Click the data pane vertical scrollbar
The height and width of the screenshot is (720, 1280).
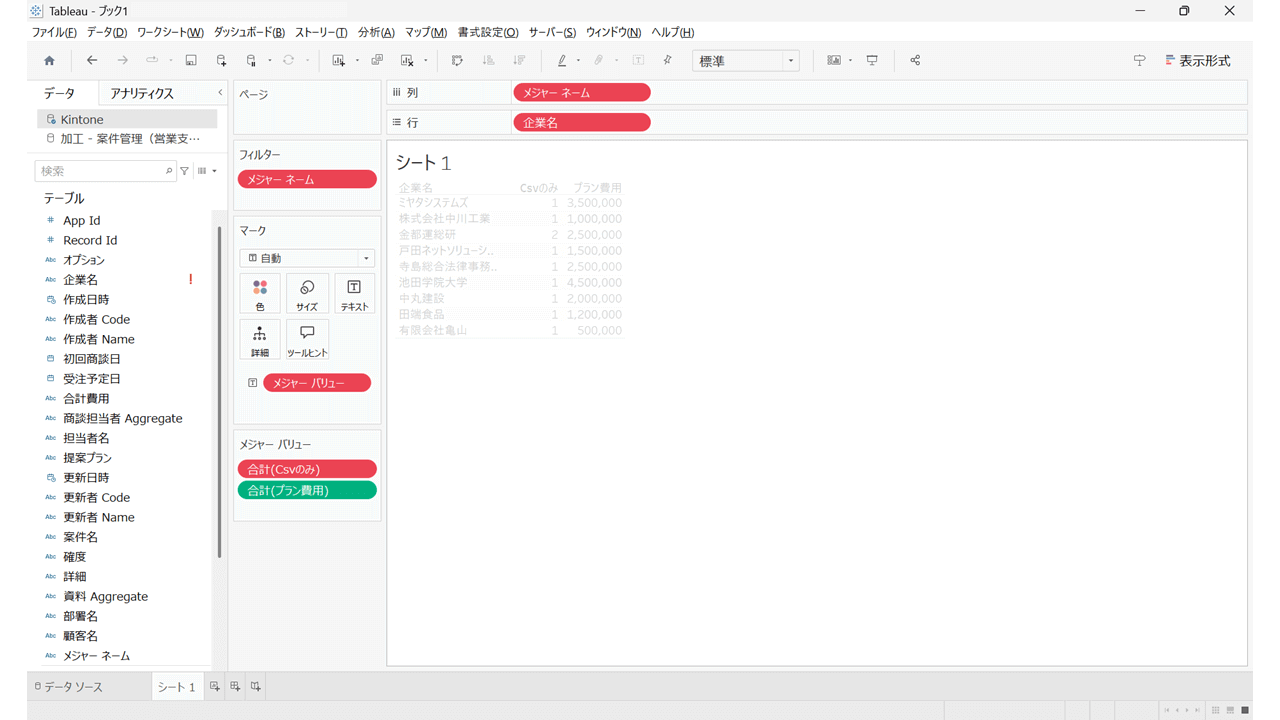(x=219, y=391)
